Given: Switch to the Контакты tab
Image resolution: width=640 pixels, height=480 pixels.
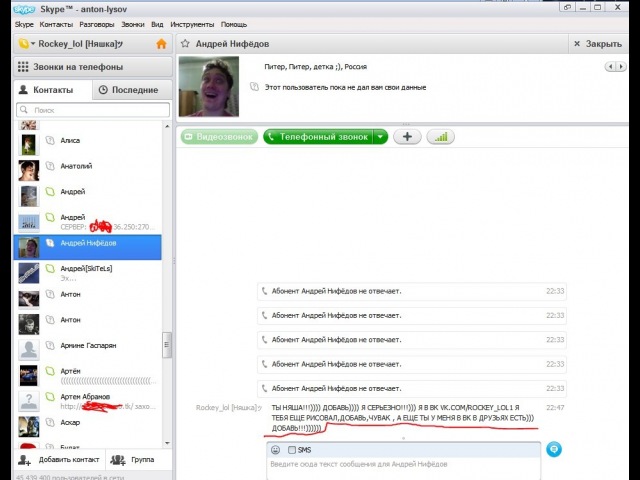Looking at the screenshot, I should click(53, 90).
